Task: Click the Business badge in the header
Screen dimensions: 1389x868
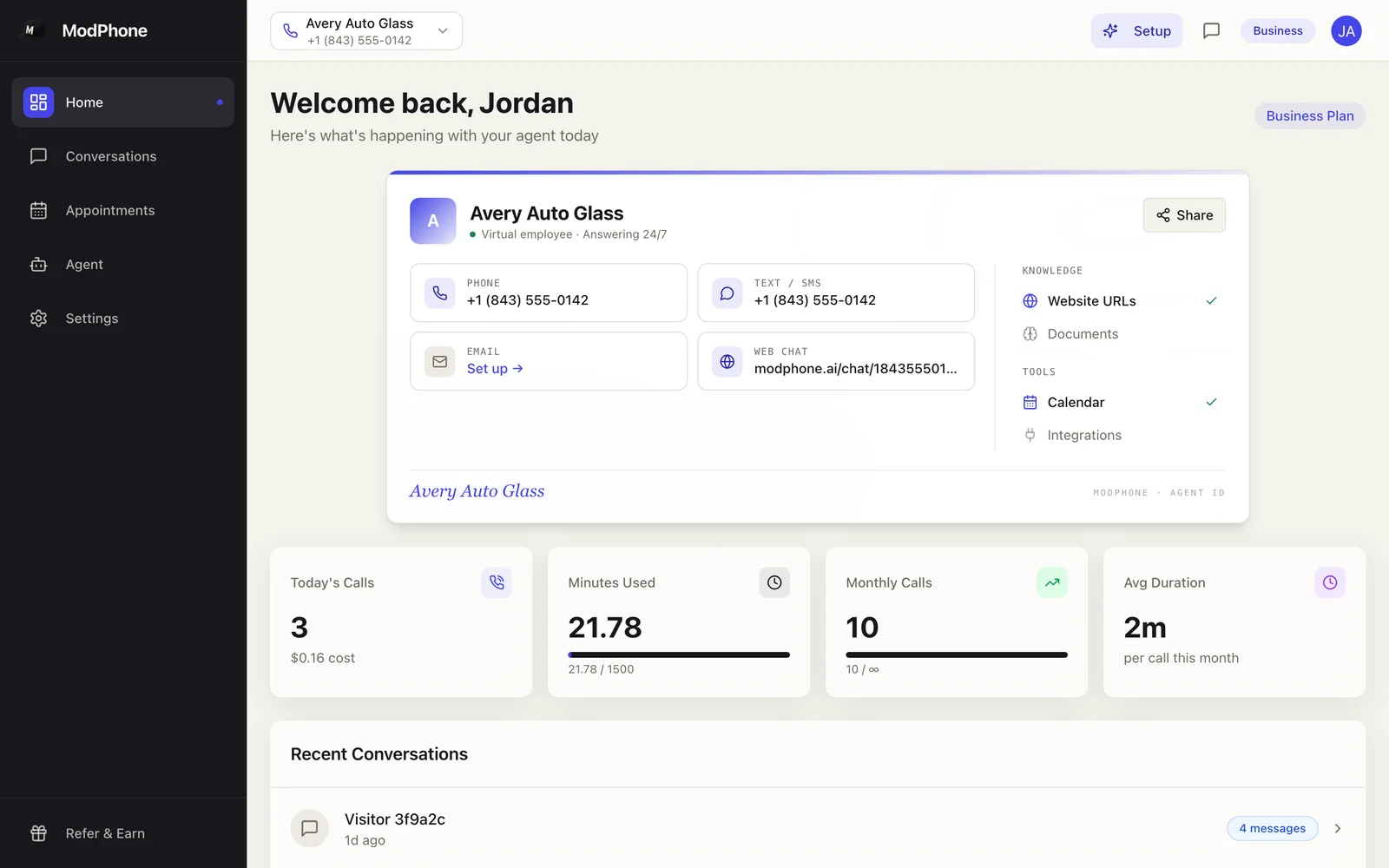Action: [1278, 31]
